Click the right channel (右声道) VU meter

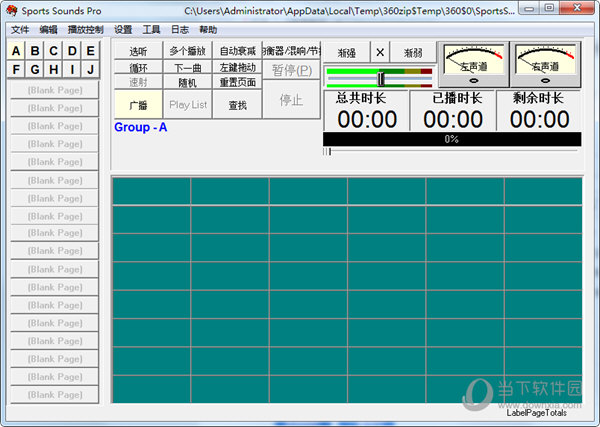[545, 65]
